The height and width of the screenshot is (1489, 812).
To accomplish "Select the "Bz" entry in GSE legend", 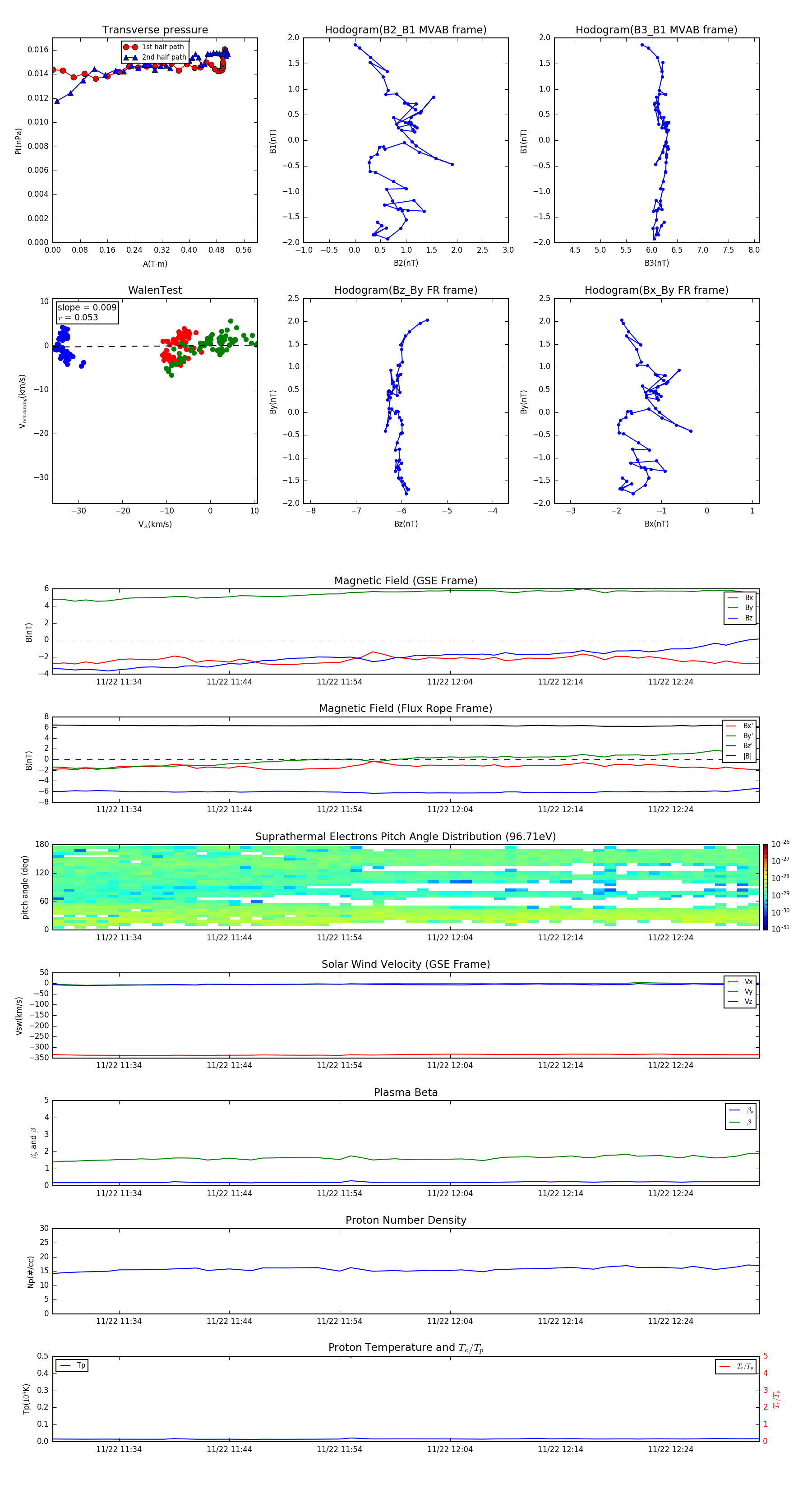I will (740, 618).
